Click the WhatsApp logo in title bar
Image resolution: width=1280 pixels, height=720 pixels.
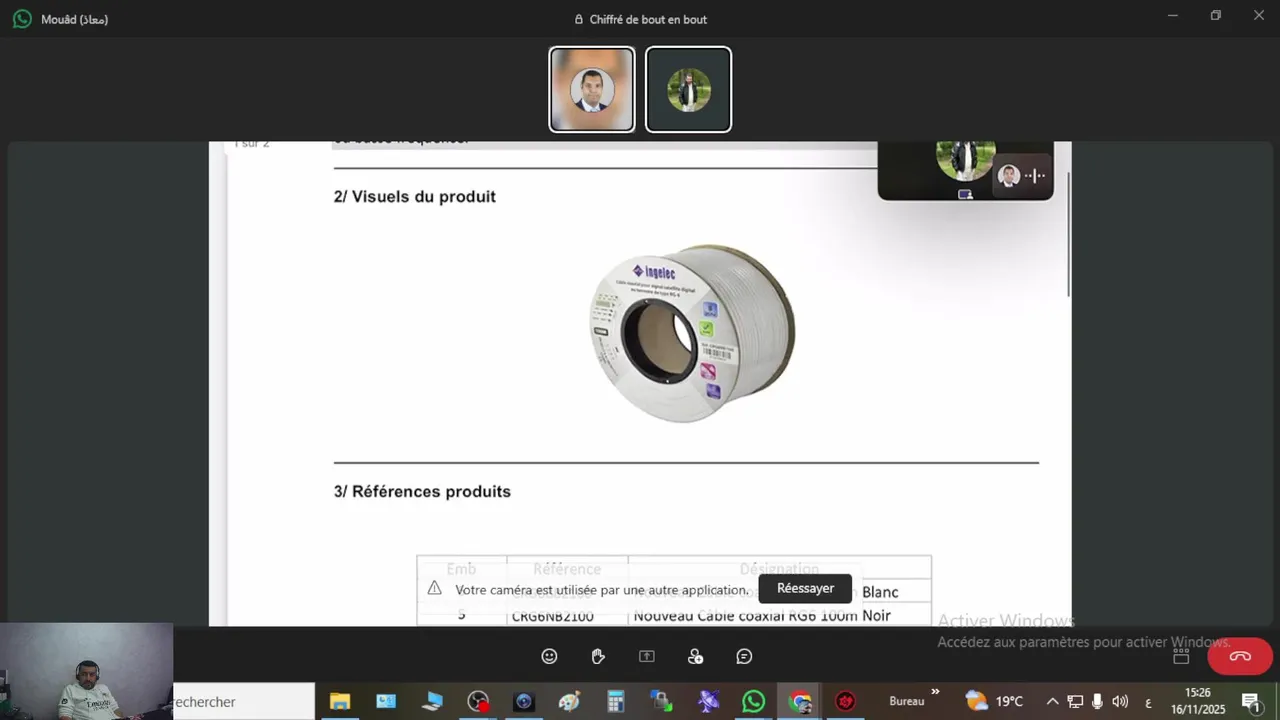tap(22, 19)
